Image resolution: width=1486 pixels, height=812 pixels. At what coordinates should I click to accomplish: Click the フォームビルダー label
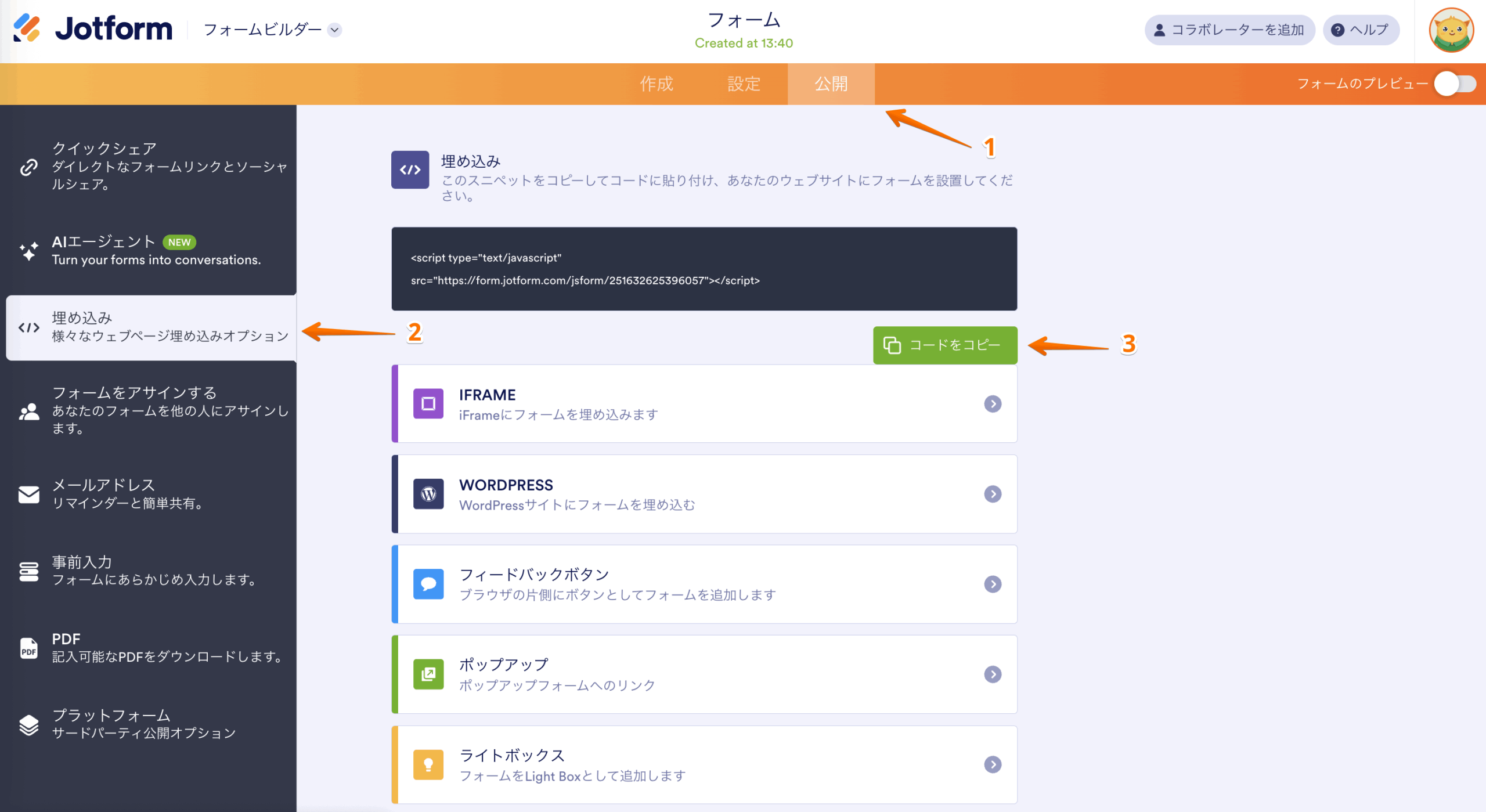coord(262,30)
